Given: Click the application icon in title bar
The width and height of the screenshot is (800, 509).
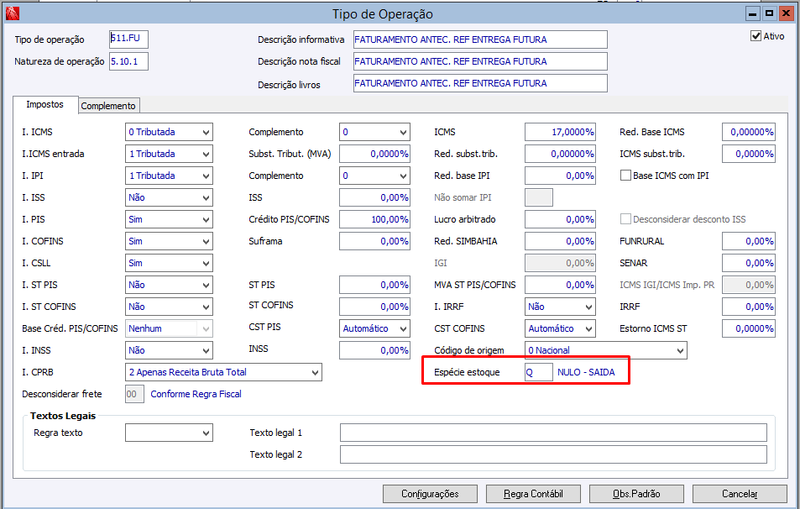Looking at the screenshot, I should (12, 13).
